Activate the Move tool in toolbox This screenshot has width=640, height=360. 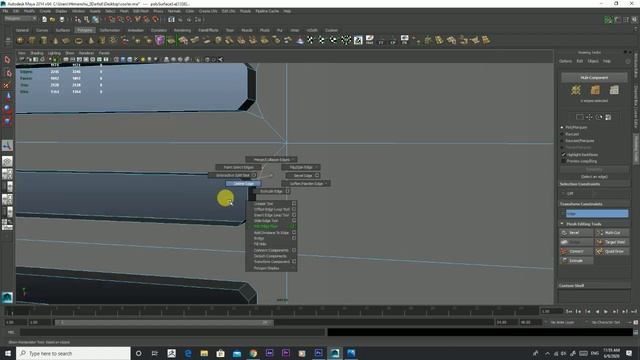click(x=7, y=97)
